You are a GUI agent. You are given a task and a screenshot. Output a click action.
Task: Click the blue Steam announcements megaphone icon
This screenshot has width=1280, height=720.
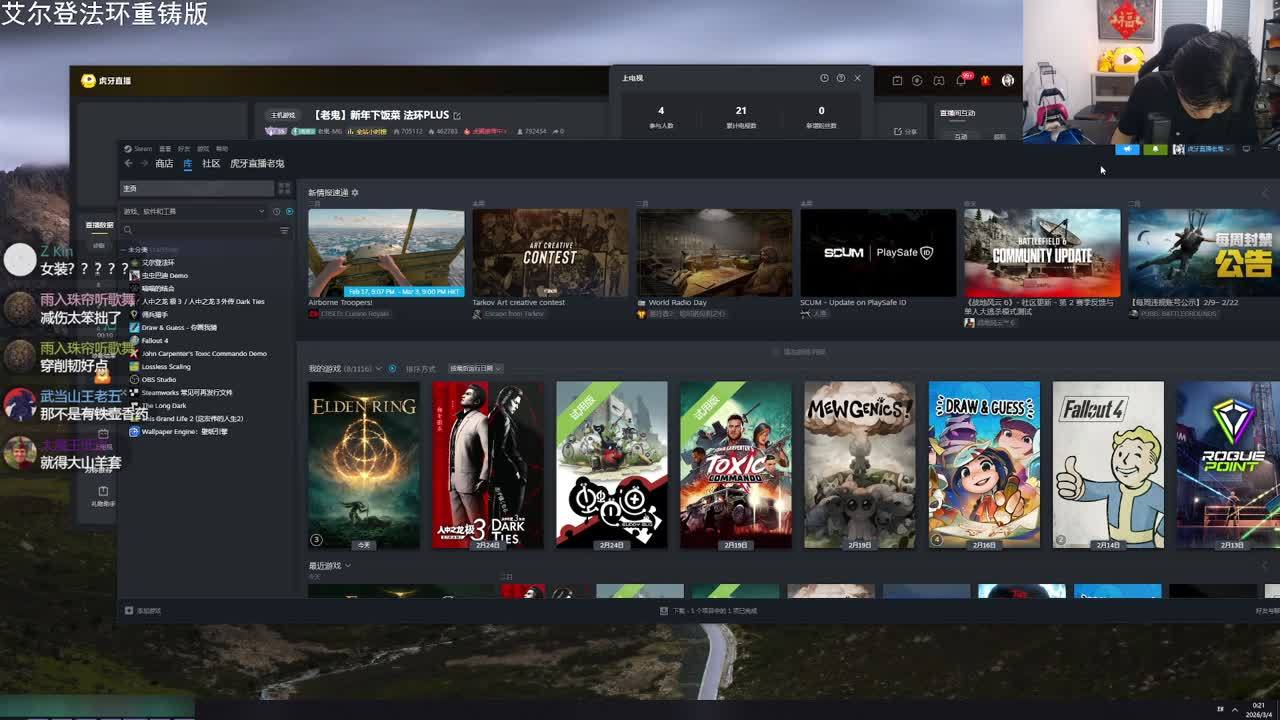1127,149
